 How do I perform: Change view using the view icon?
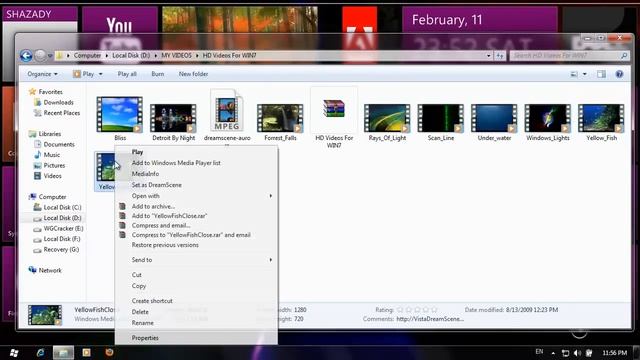(x=574, y=74)
